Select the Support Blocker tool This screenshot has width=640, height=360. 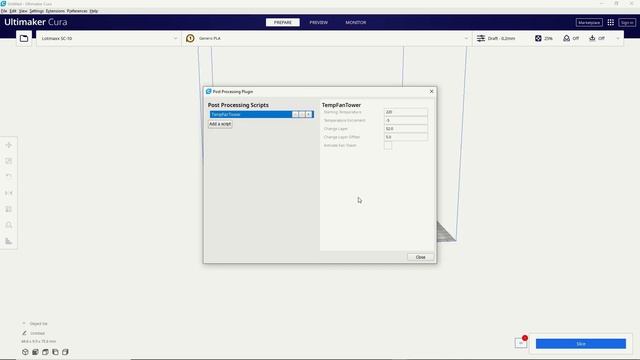9,225
